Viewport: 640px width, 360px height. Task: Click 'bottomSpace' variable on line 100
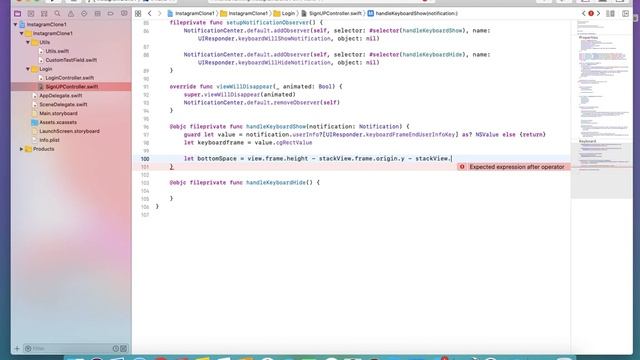click(216, 158)
